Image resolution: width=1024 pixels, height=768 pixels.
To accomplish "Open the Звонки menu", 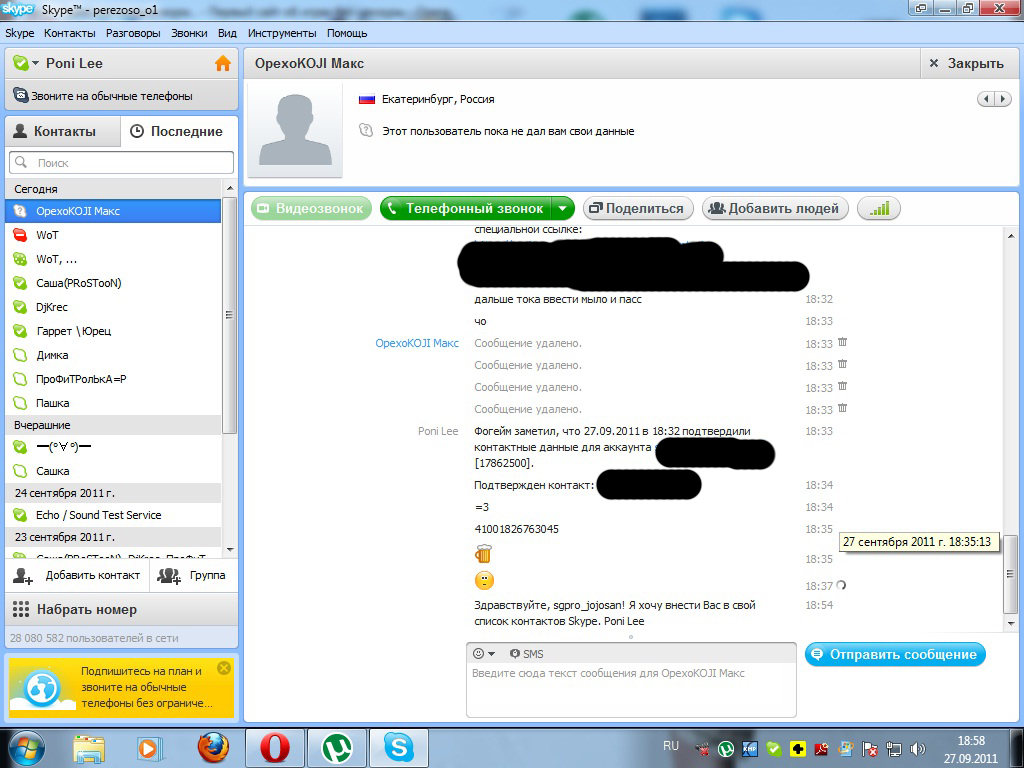I will click(x=189, y=33).
